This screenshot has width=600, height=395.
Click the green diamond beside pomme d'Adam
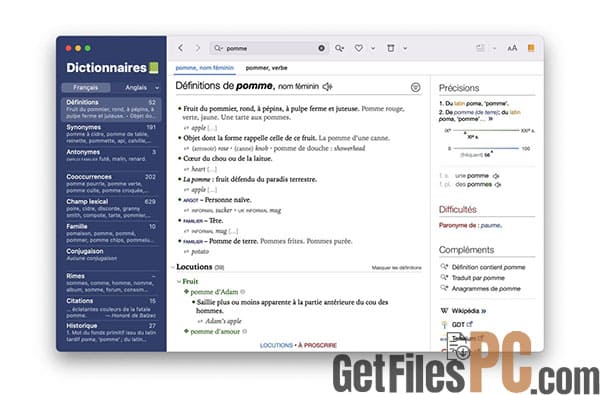click(x=186, y=292)
